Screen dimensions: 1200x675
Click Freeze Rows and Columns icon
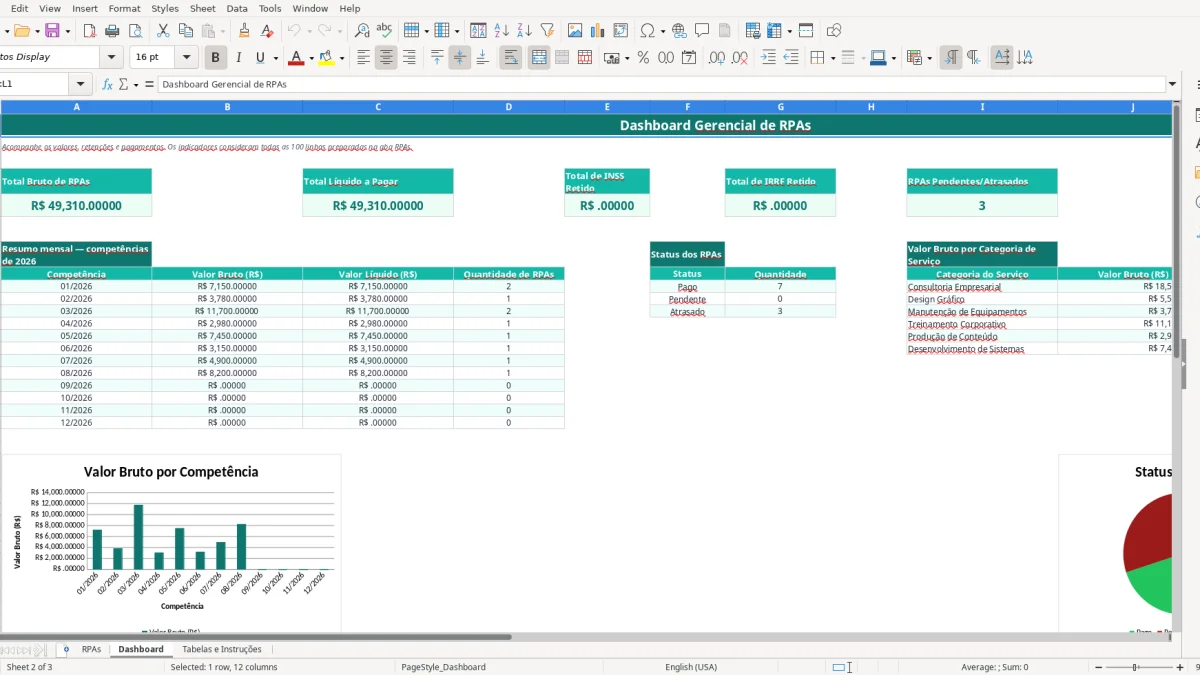point(774,31)
